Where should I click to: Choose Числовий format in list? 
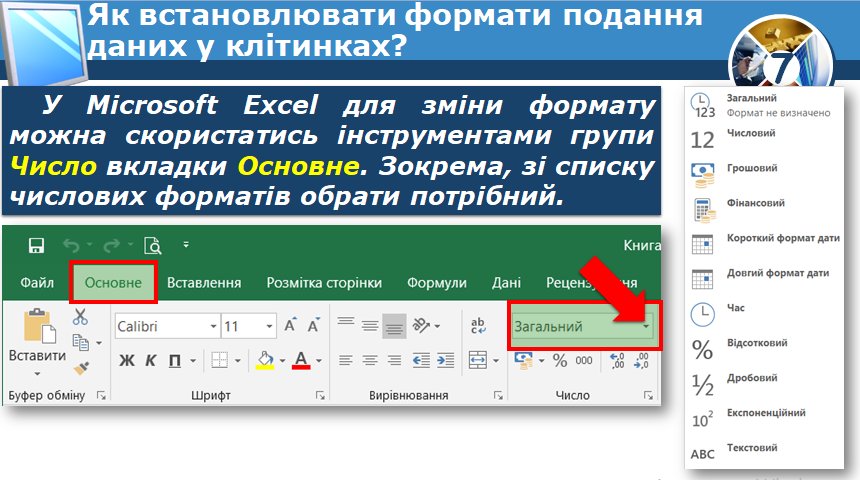pyautogui.click(x=764, y=140)
